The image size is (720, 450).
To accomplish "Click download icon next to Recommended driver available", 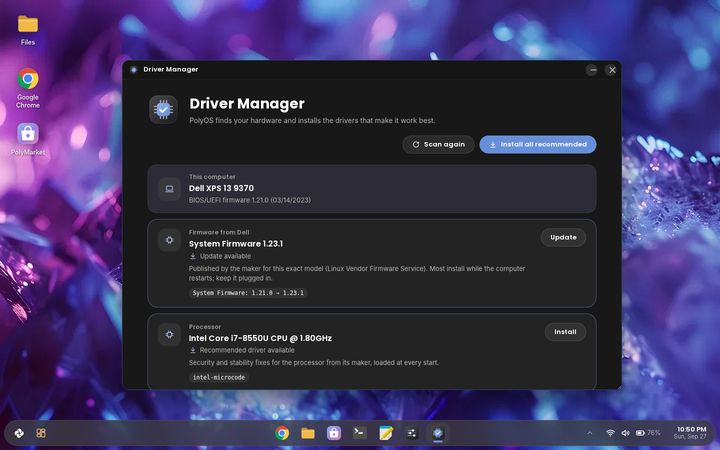I will click(x=193, y=350).
